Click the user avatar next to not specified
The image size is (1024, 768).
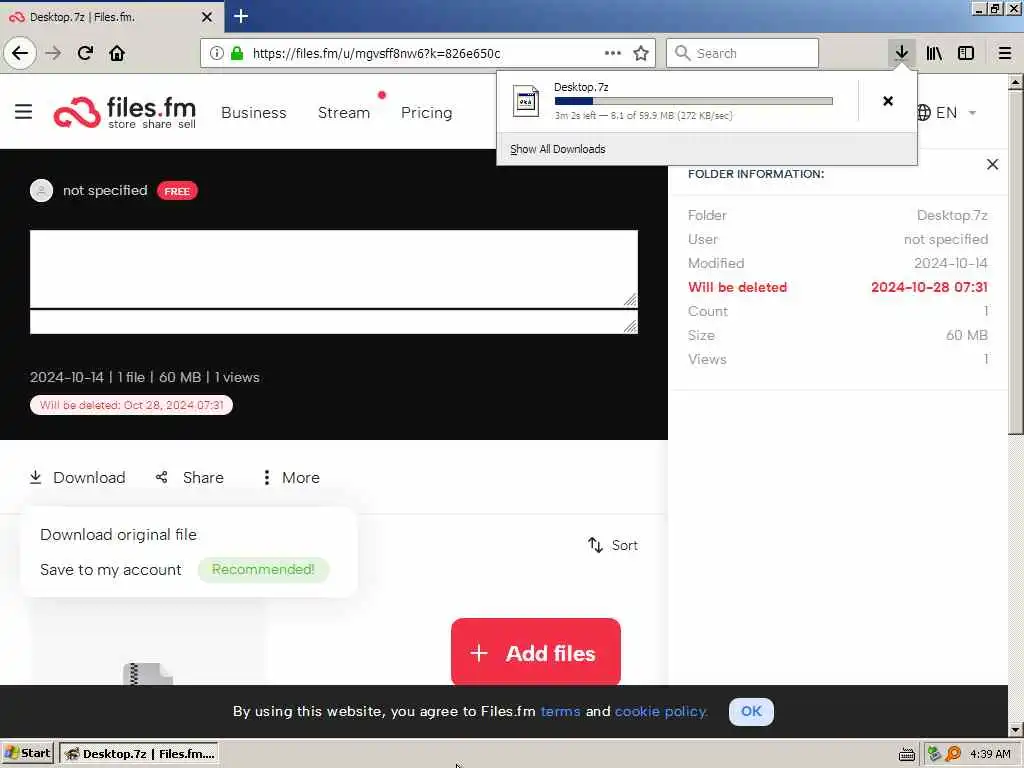pos(41,191)
